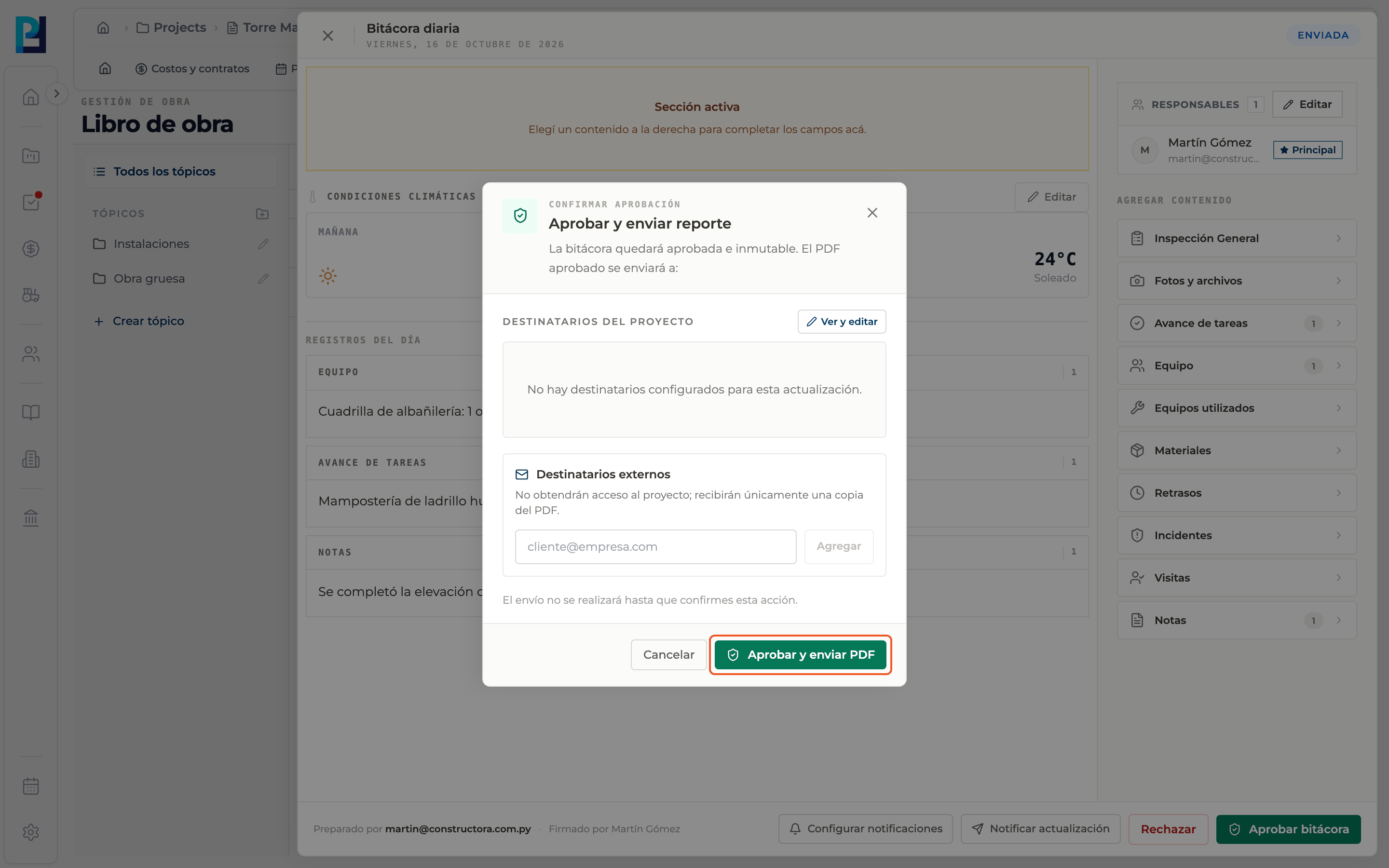Open the tasks checkbox icon with red dot

(x=31, y=202)
